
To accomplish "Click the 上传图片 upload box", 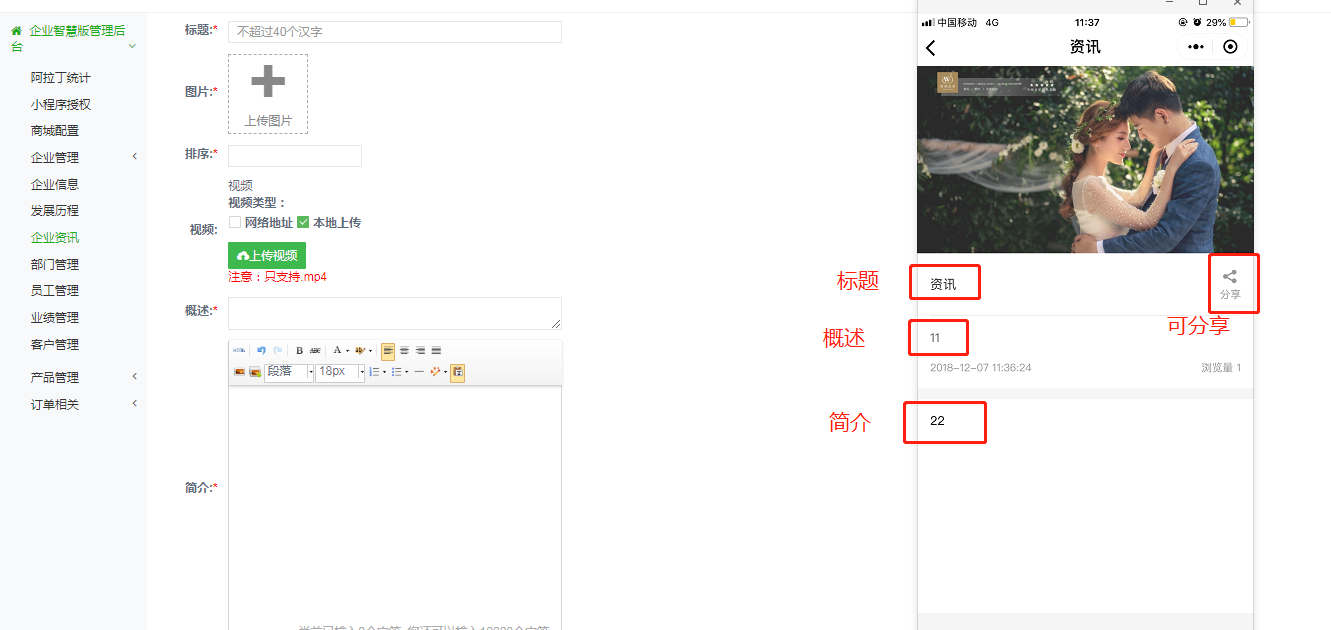I will [x=268, y=94].
